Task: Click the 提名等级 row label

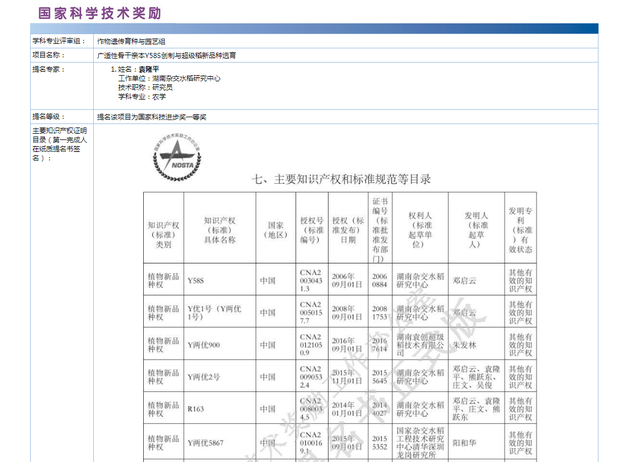Action: [x=47, y=116]
